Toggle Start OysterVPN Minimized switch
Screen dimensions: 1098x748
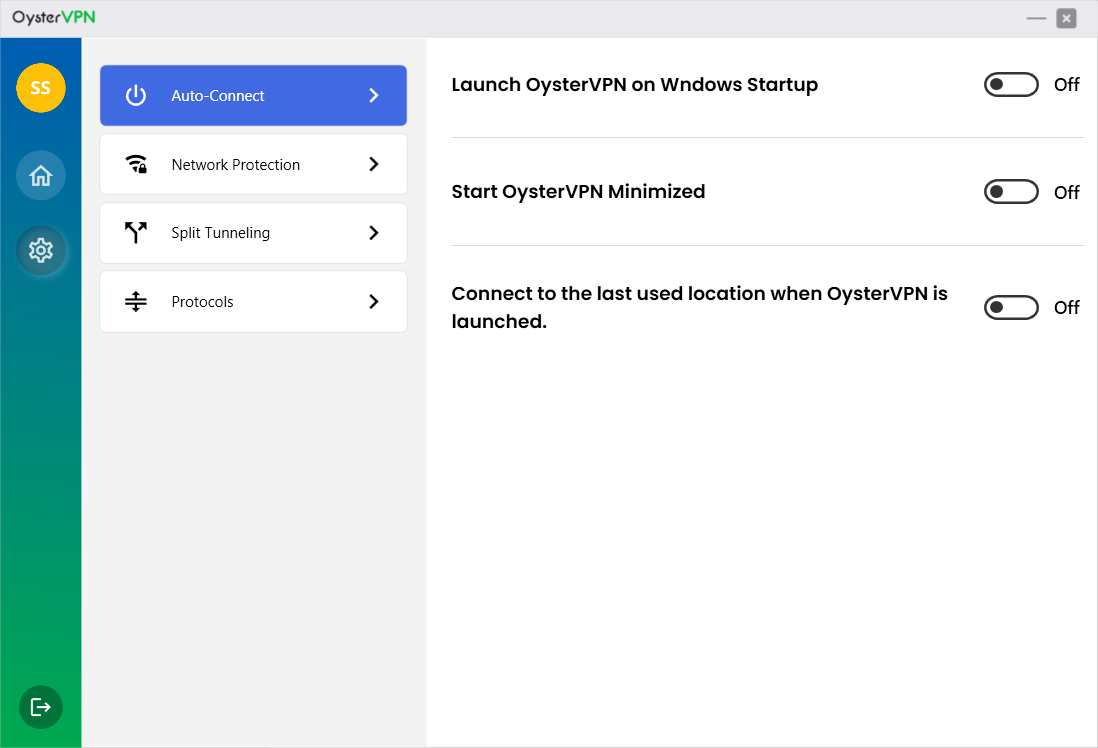(1010, 191)
